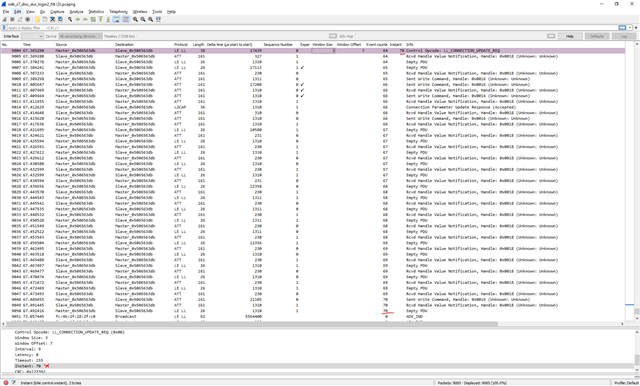
Task: Open the capture options dialog
Action: (x=27, y=19)
